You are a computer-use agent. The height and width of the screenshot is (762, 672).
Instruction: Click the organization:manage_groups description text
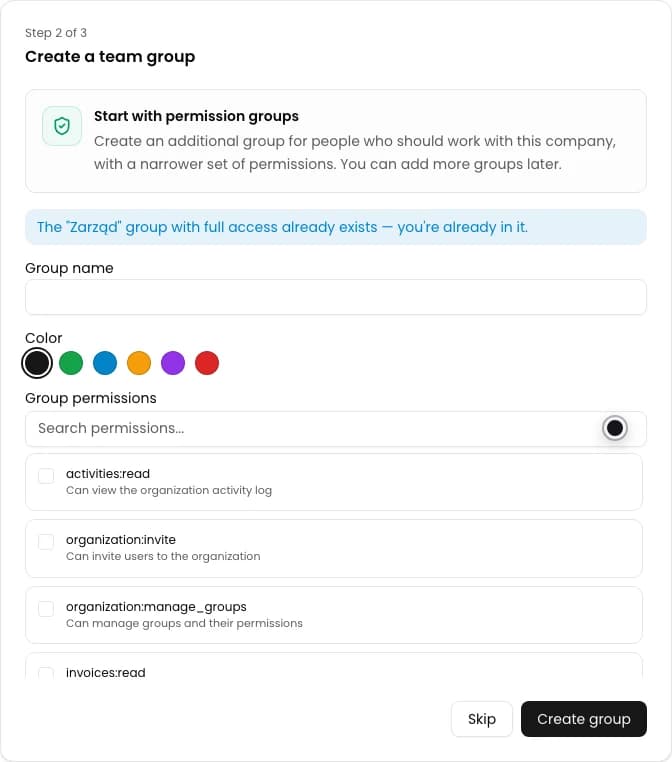pyautogui.click(x=184, y=623)
